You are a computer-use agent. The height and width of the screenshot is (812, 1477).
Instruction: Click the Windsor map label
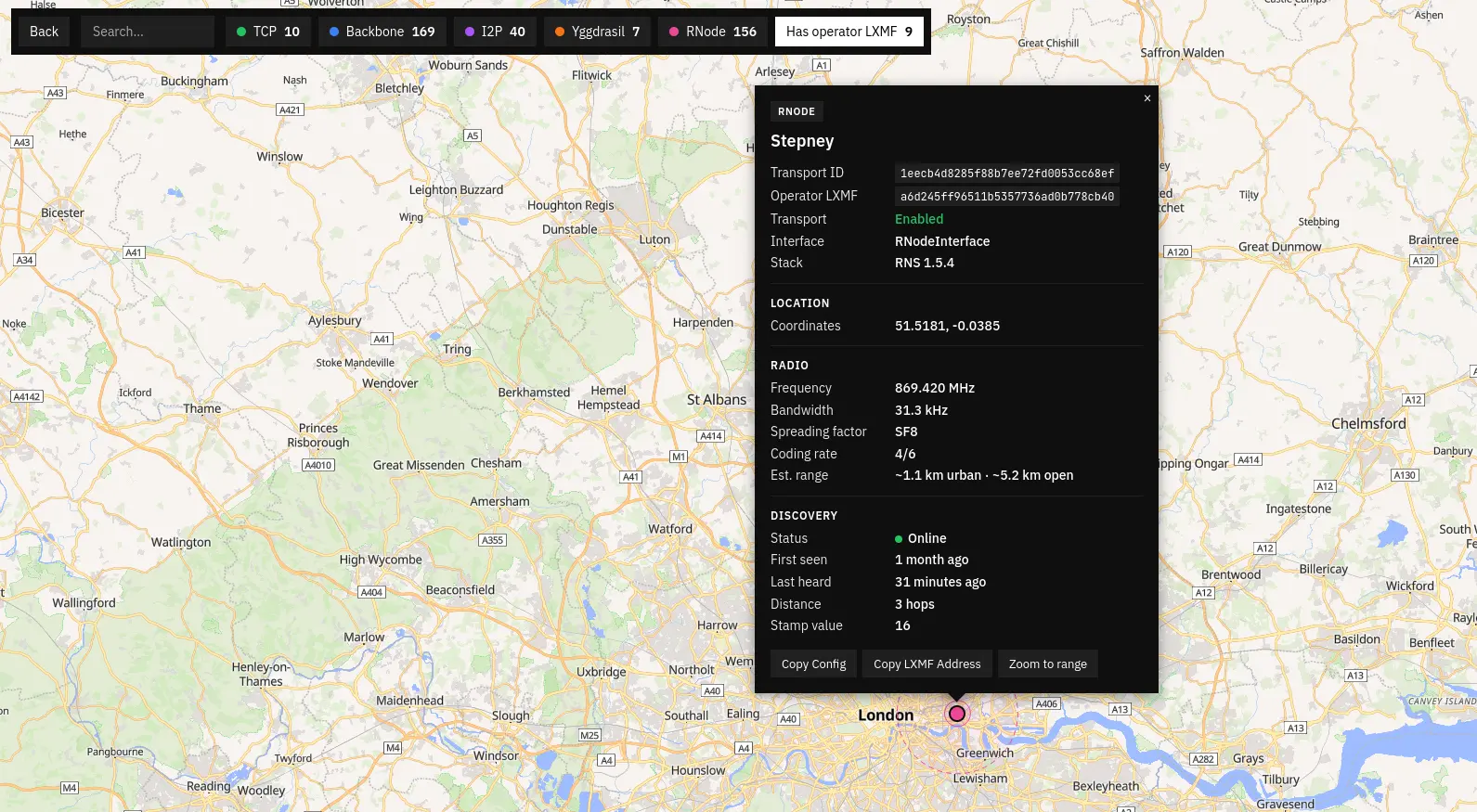(x=496, y=755)
